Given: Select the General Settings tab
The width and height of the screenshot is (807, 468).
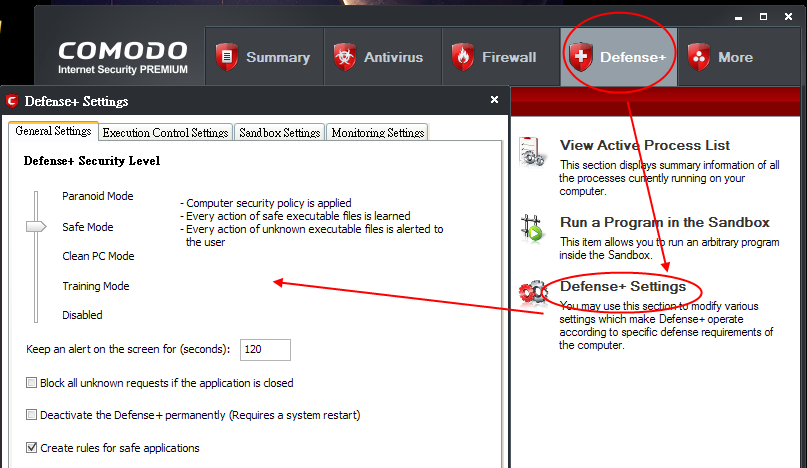Looking at the screenshot, I should (x=53, y=131).
